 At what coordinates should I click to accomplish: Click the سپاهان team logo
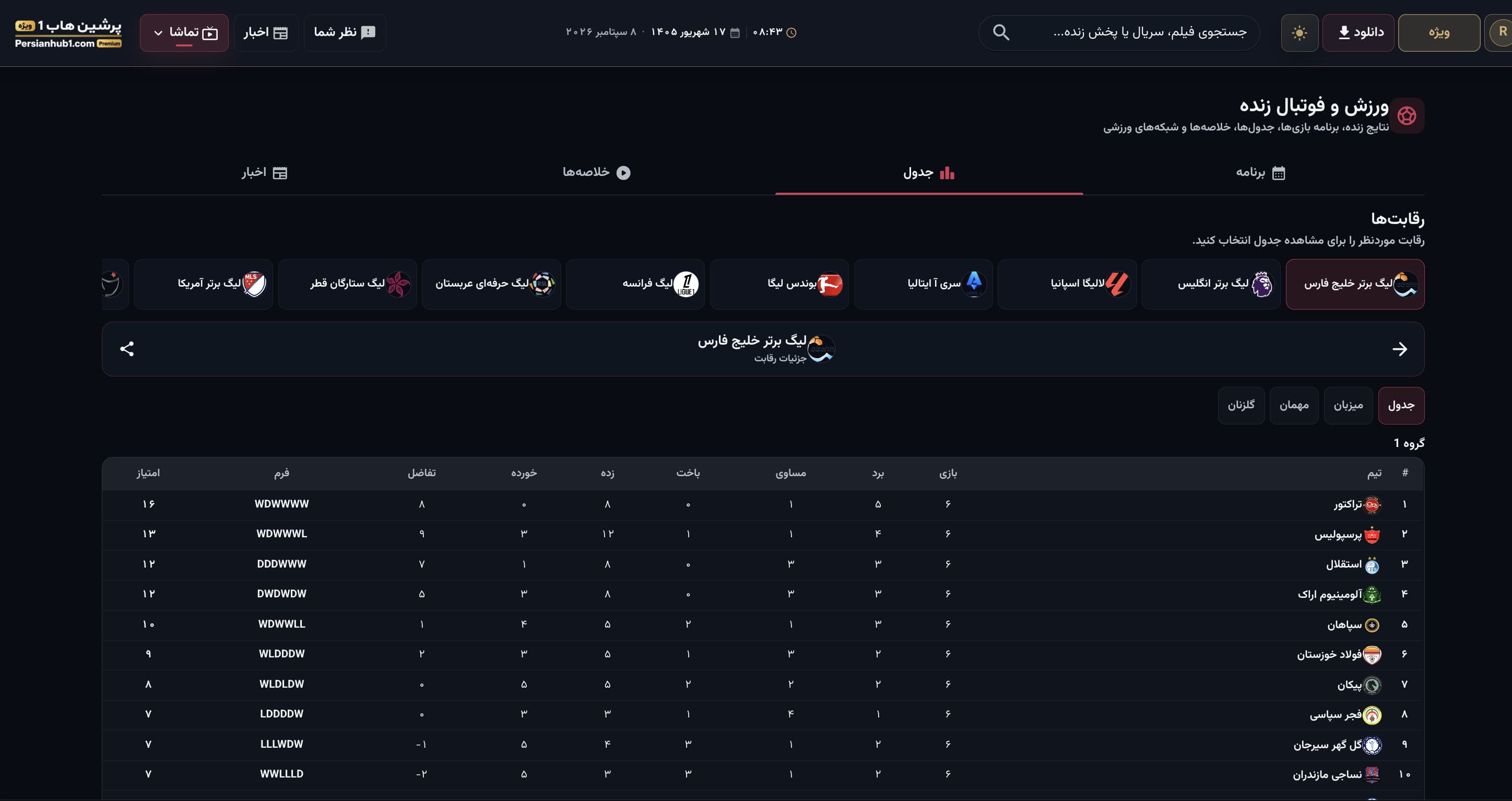[x=1372, y=625]
